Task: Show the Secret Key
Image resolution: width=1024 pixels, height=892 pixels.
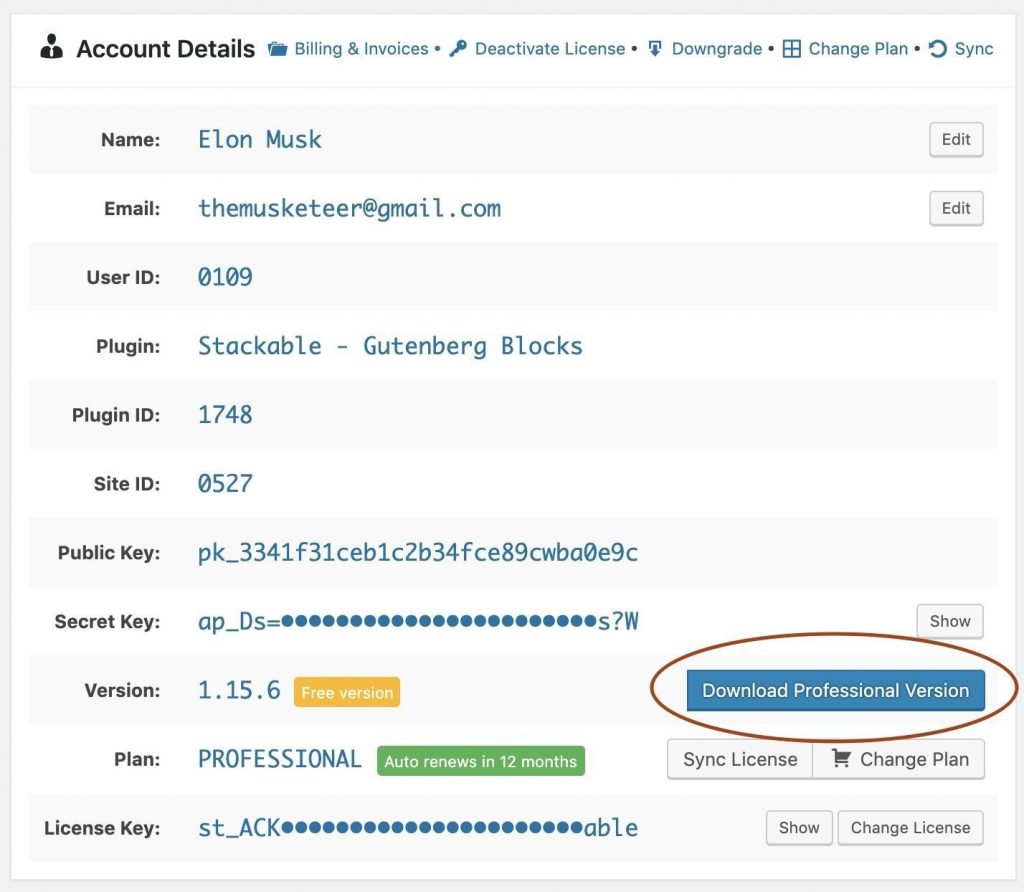Action: coord(950,621)
